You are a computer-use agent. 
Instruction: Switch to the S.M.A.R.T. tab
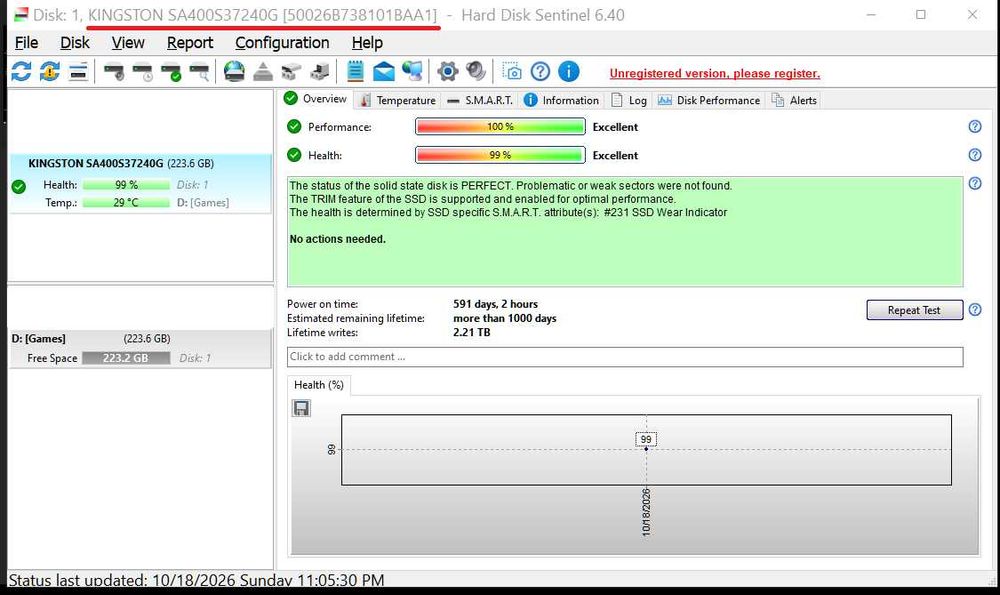click(480, 100)
